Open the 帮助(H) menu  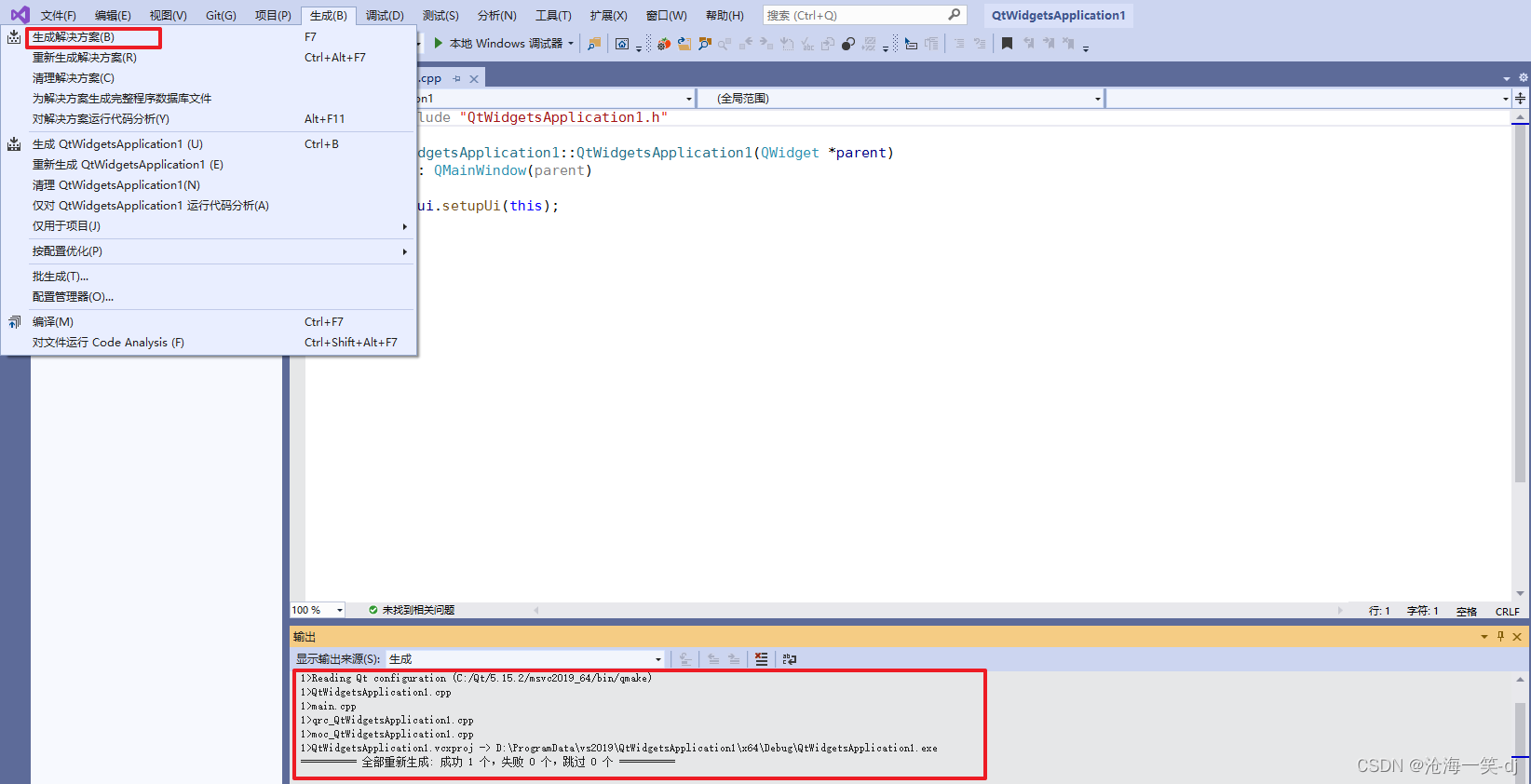(x=725, y=15)
